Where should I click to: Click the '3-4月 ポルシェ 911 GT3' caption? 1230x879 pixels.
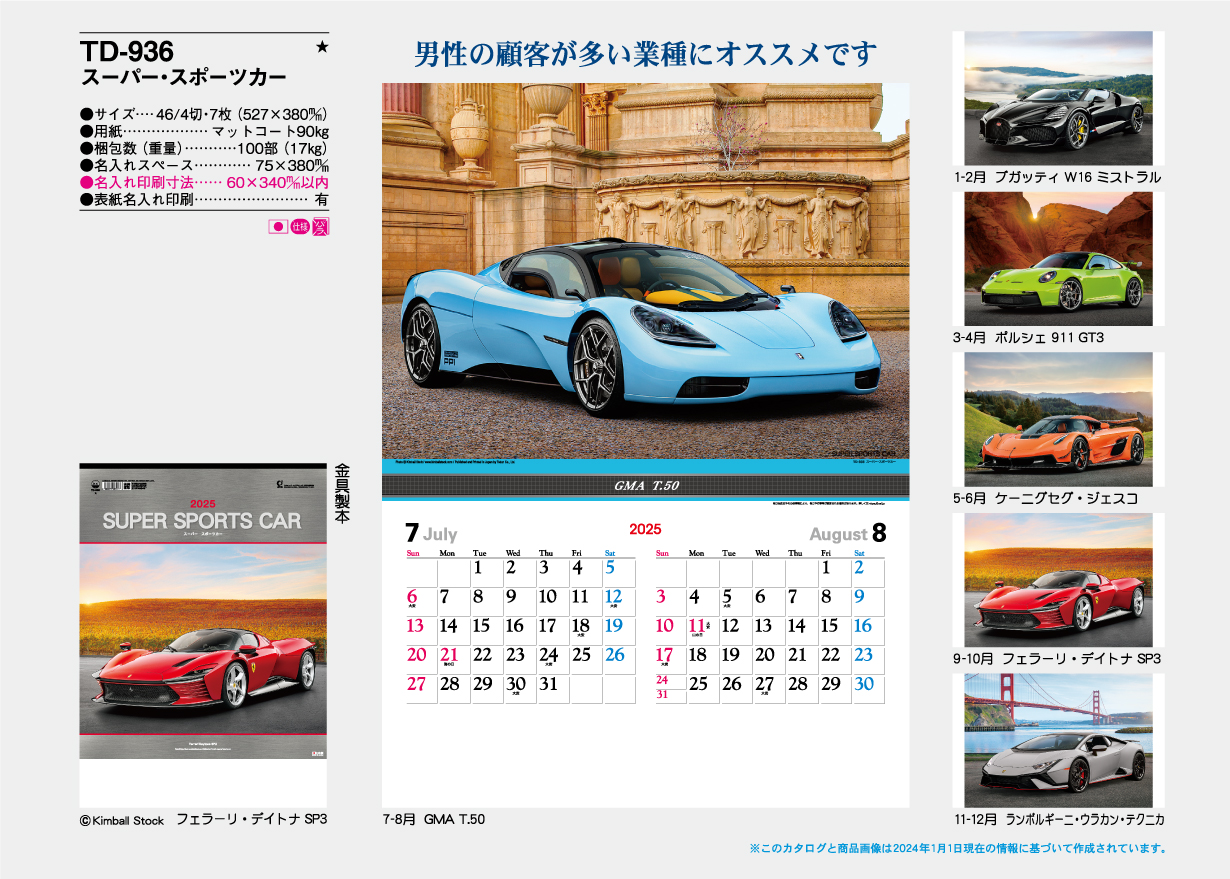(x=1028, y=338)
